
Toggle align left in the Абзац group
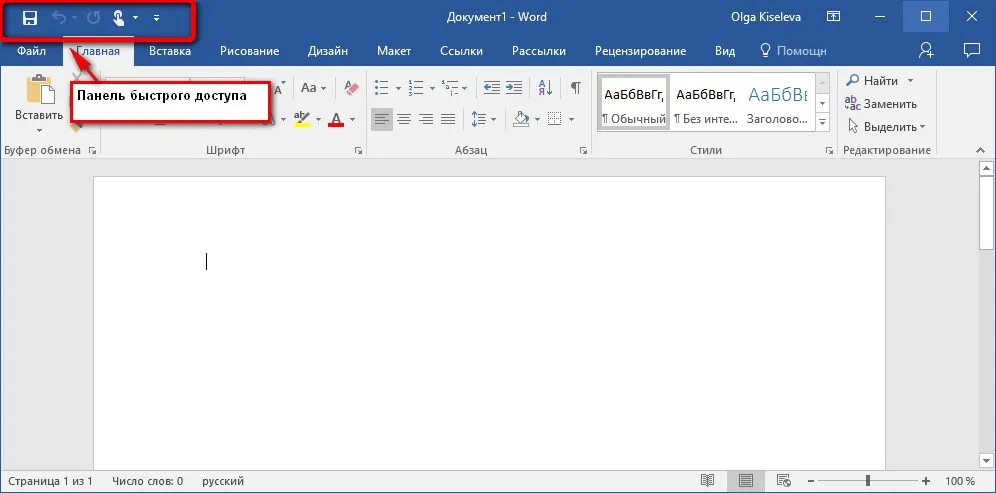(x=382, y=119)
